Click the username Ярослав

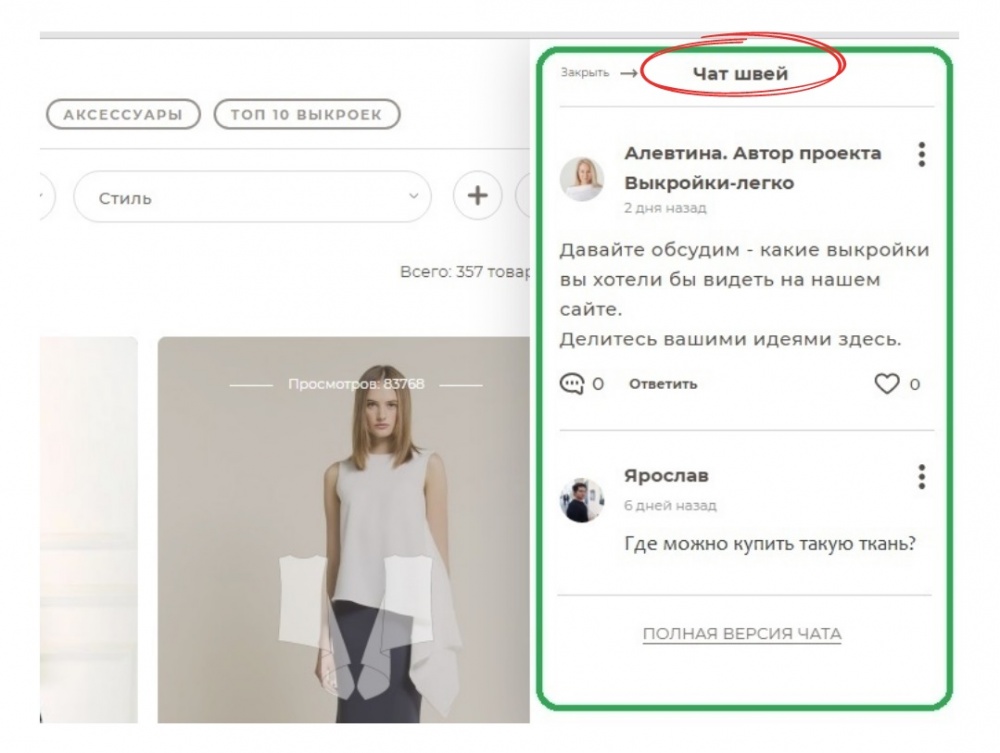pos(666,476)
